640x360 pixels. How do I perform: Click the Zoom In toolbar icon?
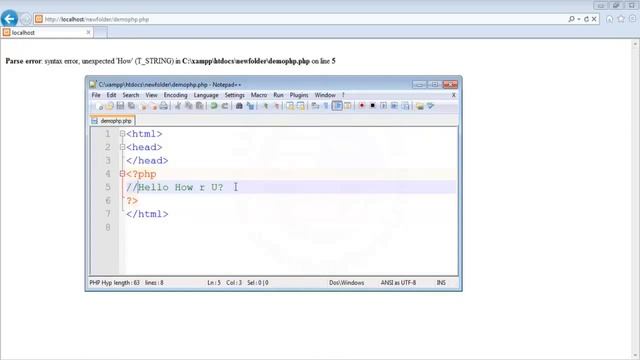[x=266, y=106]
